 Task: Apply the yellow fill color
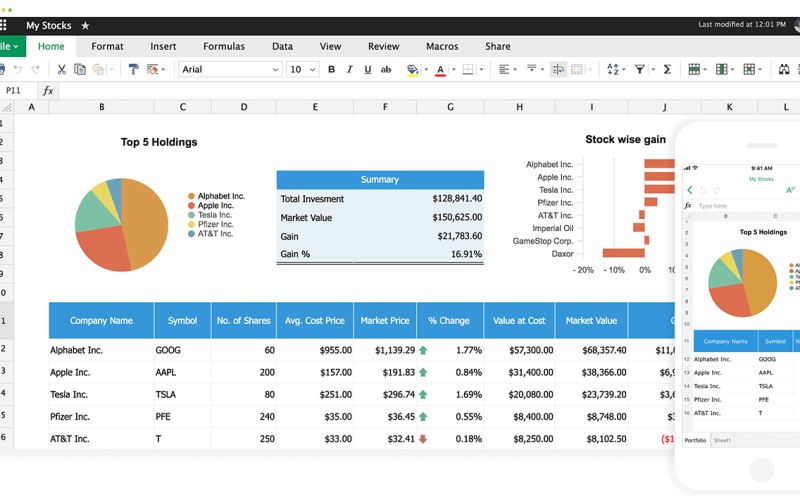(413, 70)
